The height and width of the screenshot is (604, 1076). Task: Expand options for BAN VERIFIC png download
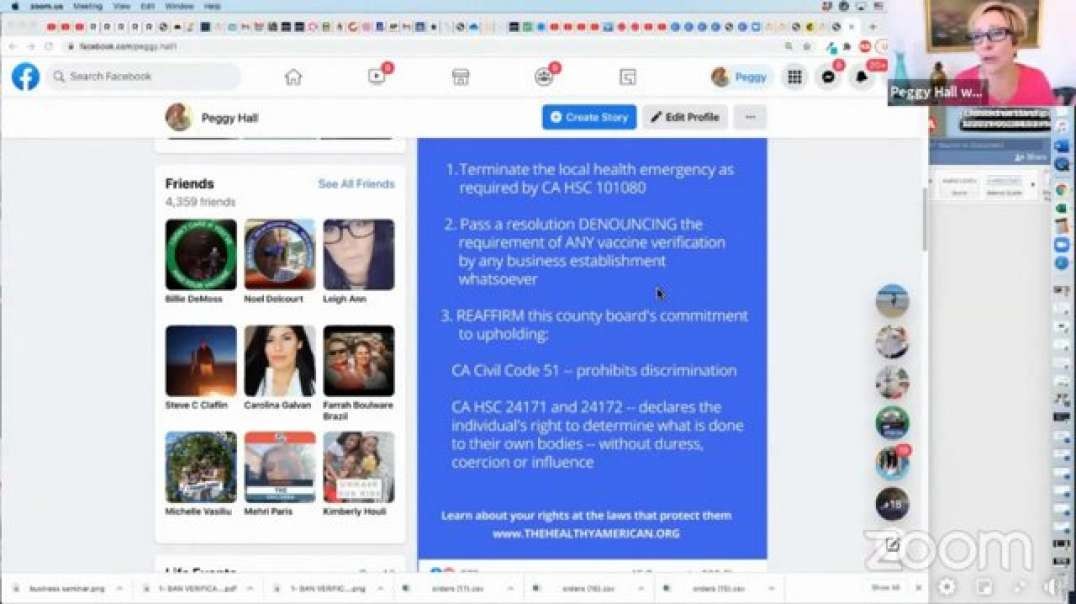coord(380,589)
